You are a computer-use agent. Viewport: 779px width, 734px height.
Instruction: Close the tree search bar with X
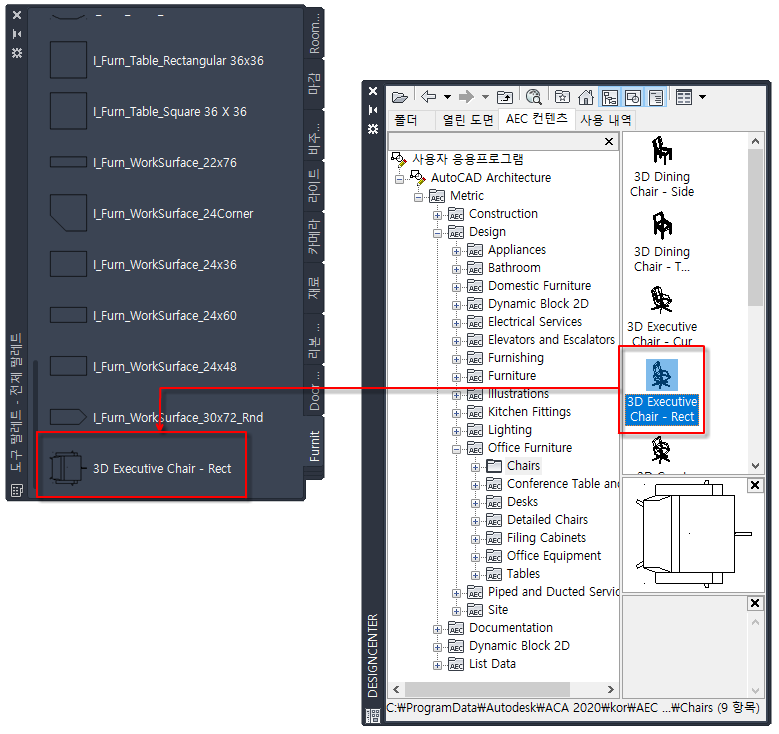pos(609,142)
